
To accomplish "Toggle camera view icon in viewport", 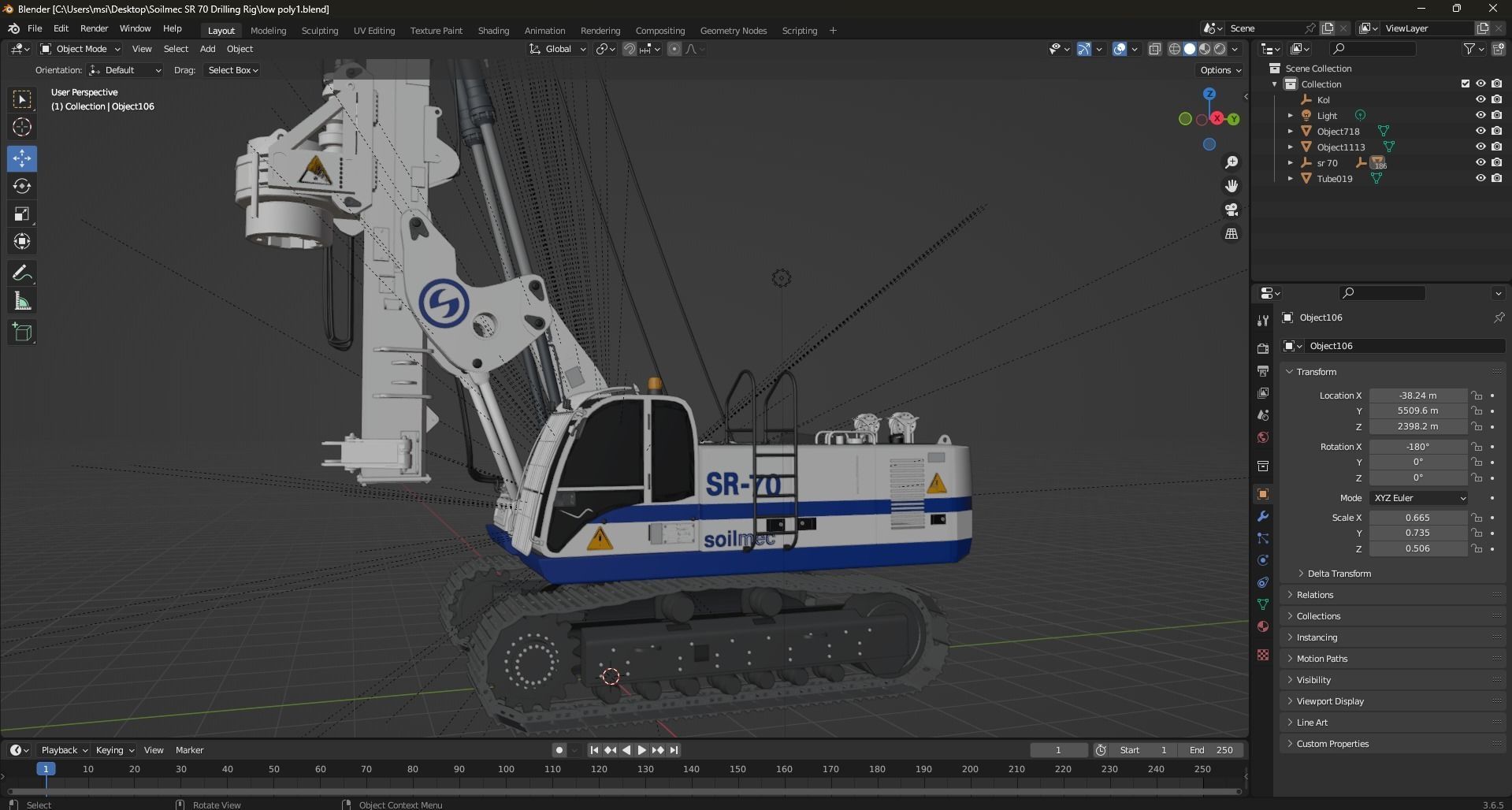I will point(1232,210).
